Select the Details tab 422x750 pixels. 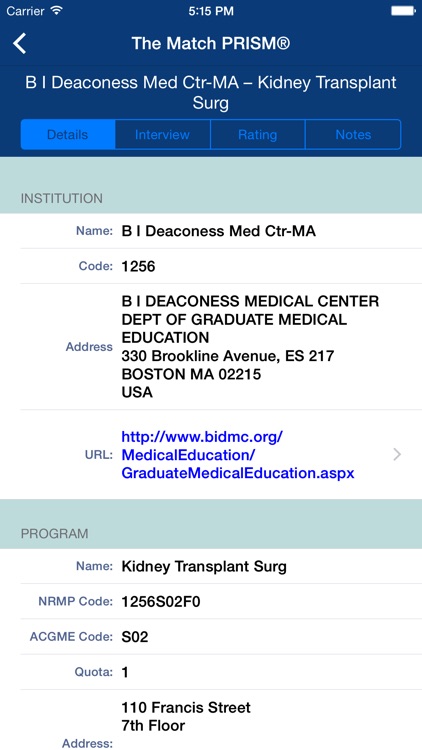point(67,134)
